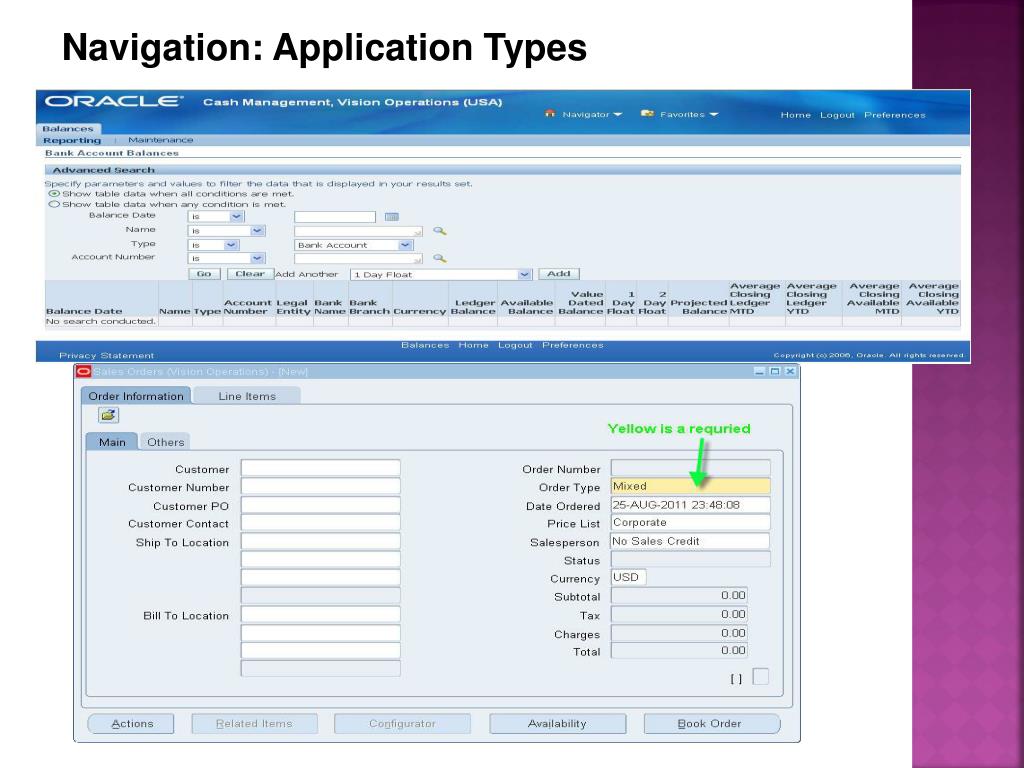Image resolution: width=1024 pixels, height=768 pixels.
Task: Open Type condition dropdown
Action: (x=214, y=245)
